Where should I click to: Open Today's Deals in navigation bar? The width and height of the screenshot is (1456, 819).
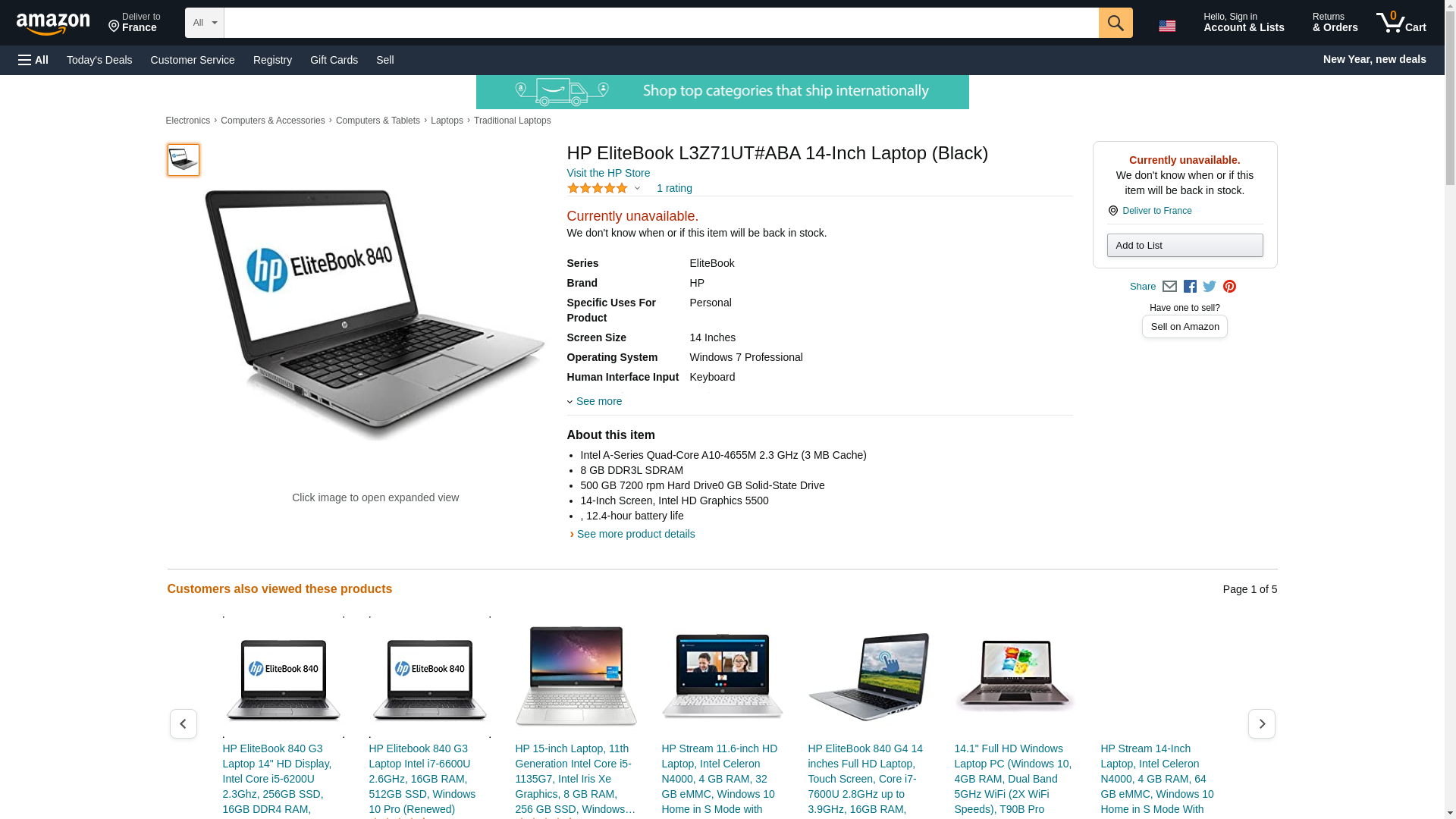click(99, 60)
